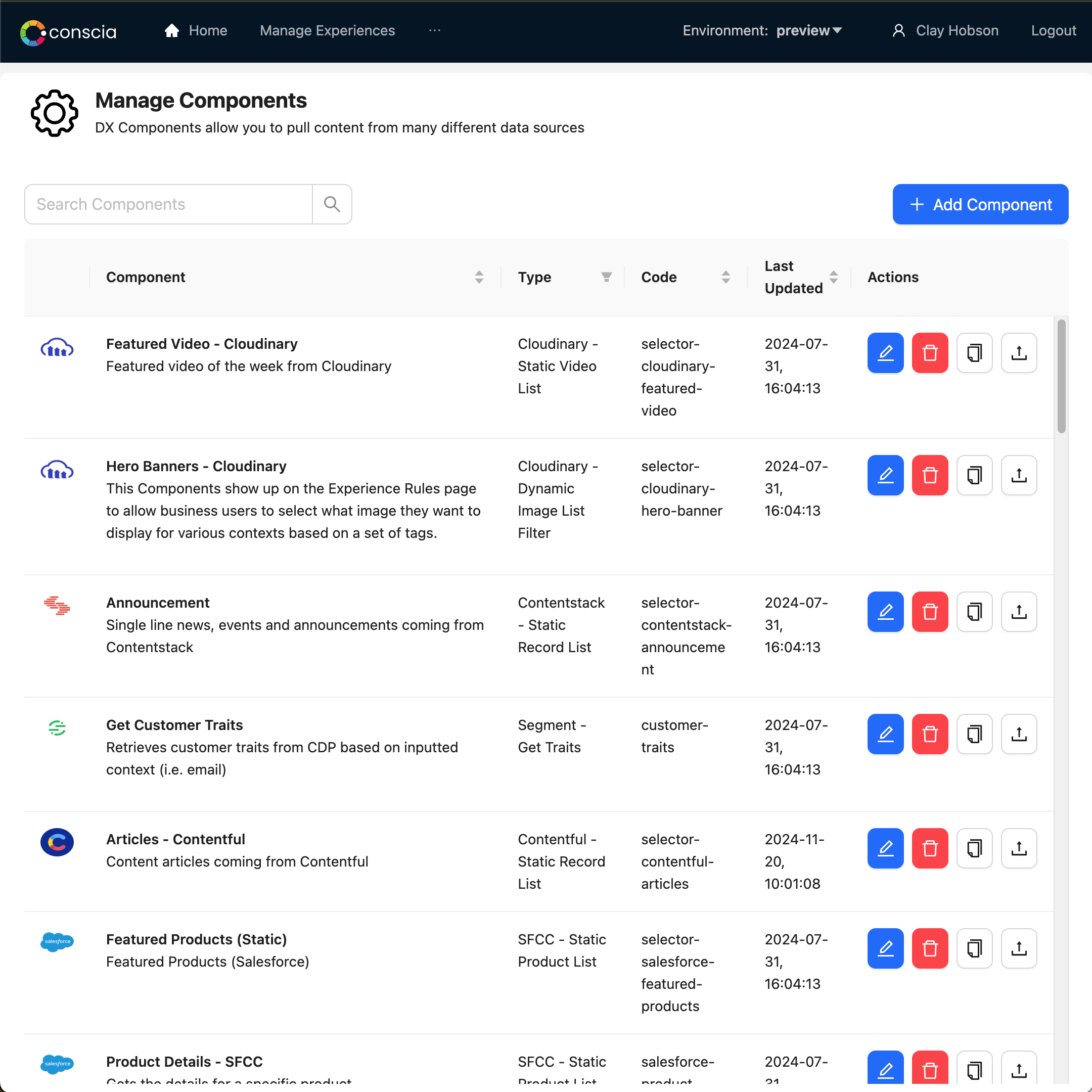The image size is (1092, 1092).
Task: Click the '2024-11-20, 10:01:08' date cell
Action: coord(794,861)
